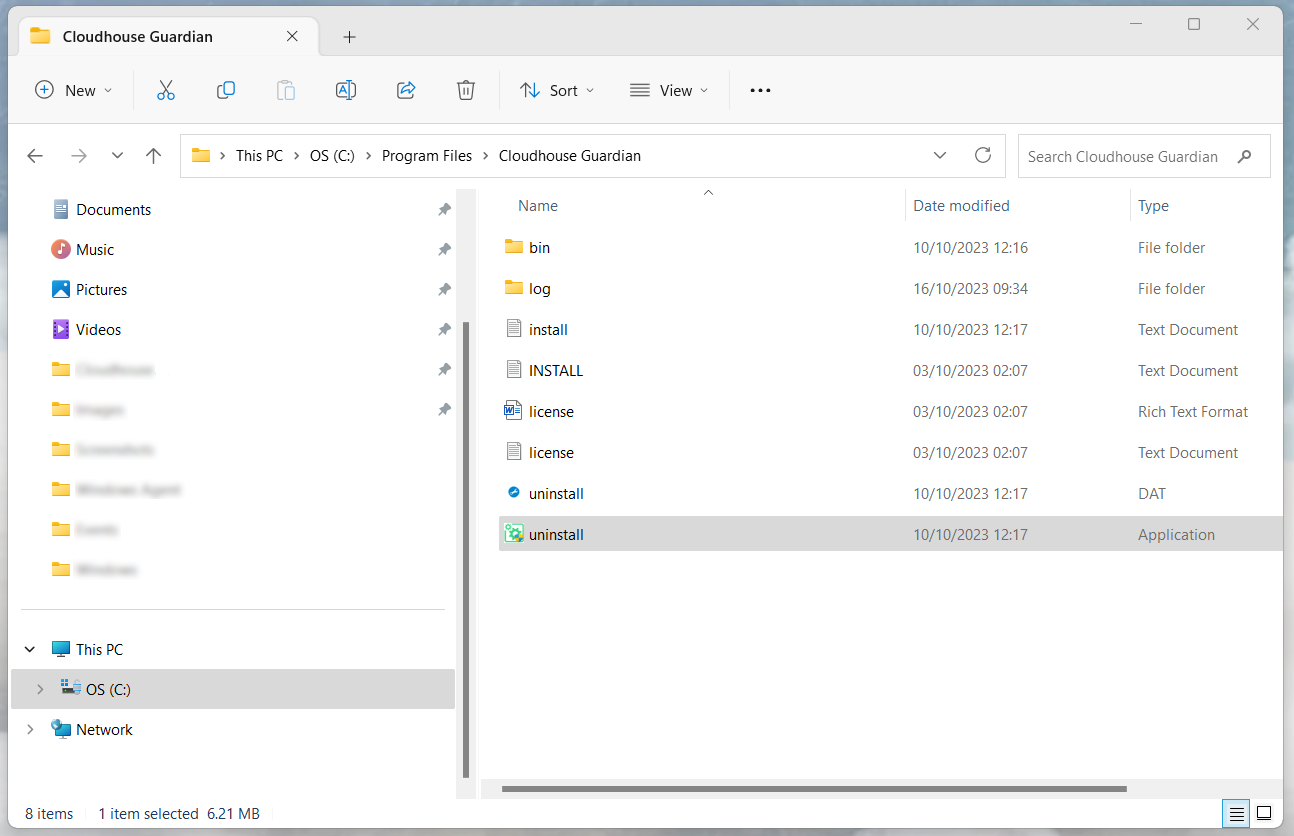1294x836 pixels.
Task: Open the Sort options dropdown
Action: pyautogui.click(x=557, y=90)
